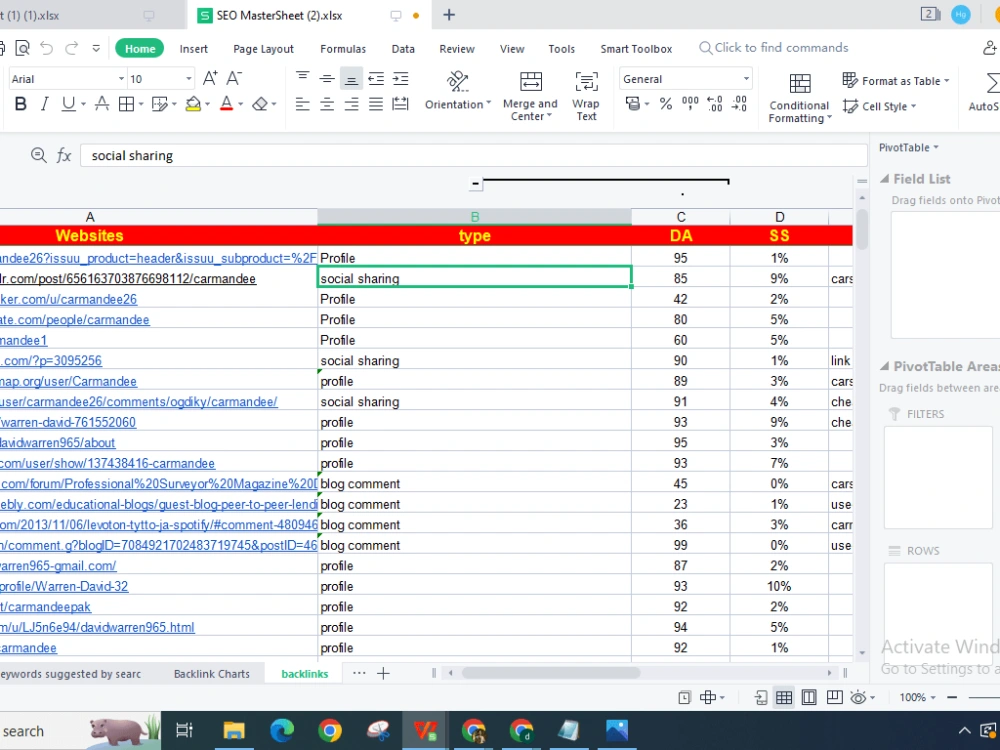This screenshot has width=1000, height=750.
Task: Increase font size with A+ icon
Action: click(210, 78)
